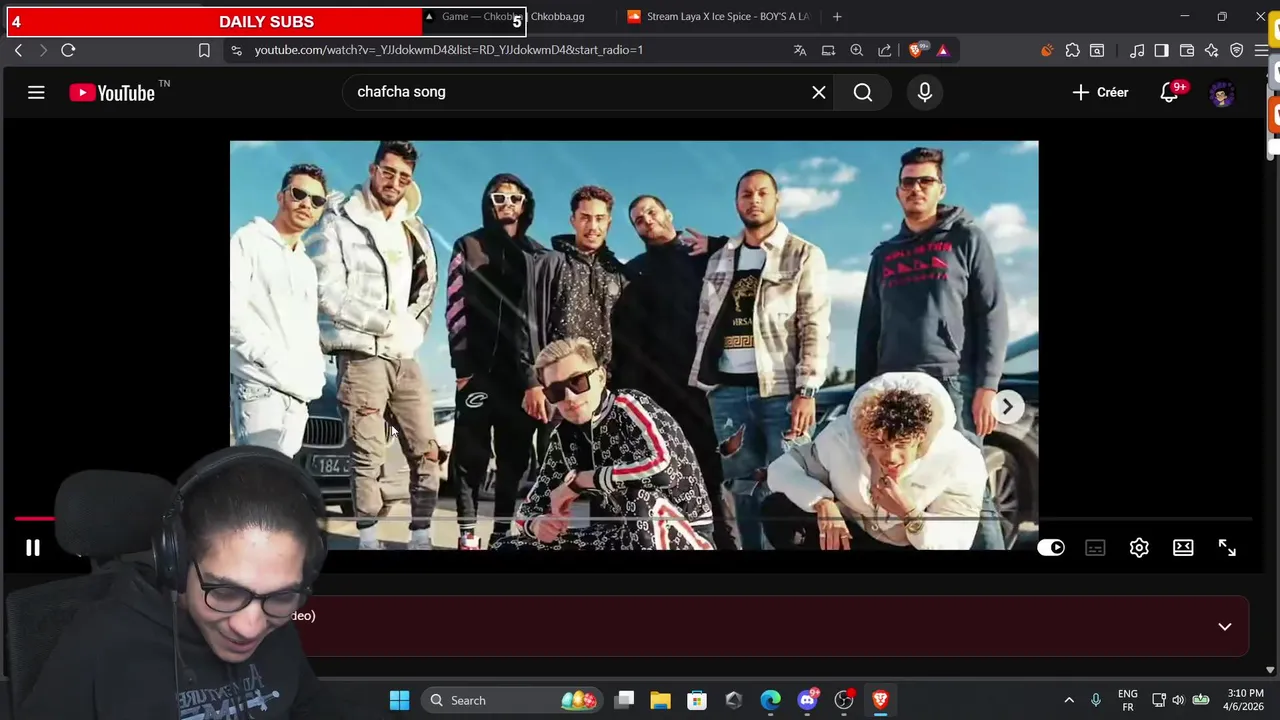Open File Explorer from taskbar
This screenshot has height=720, width=1280.
coord(660,700)
